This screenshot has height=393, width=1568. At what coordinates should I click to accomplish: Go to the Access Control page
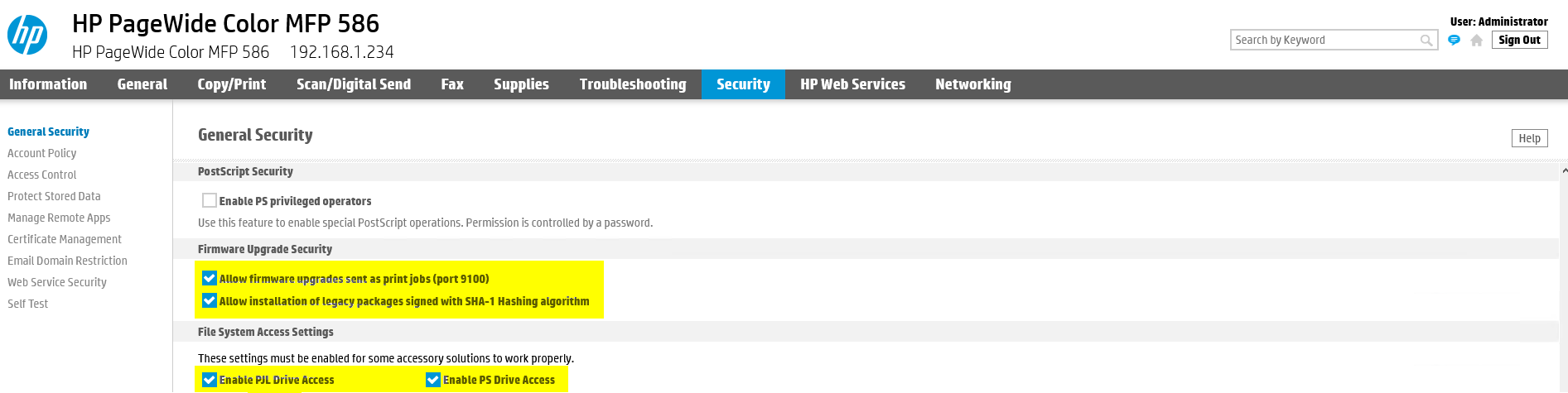click(x=42, y=175)
